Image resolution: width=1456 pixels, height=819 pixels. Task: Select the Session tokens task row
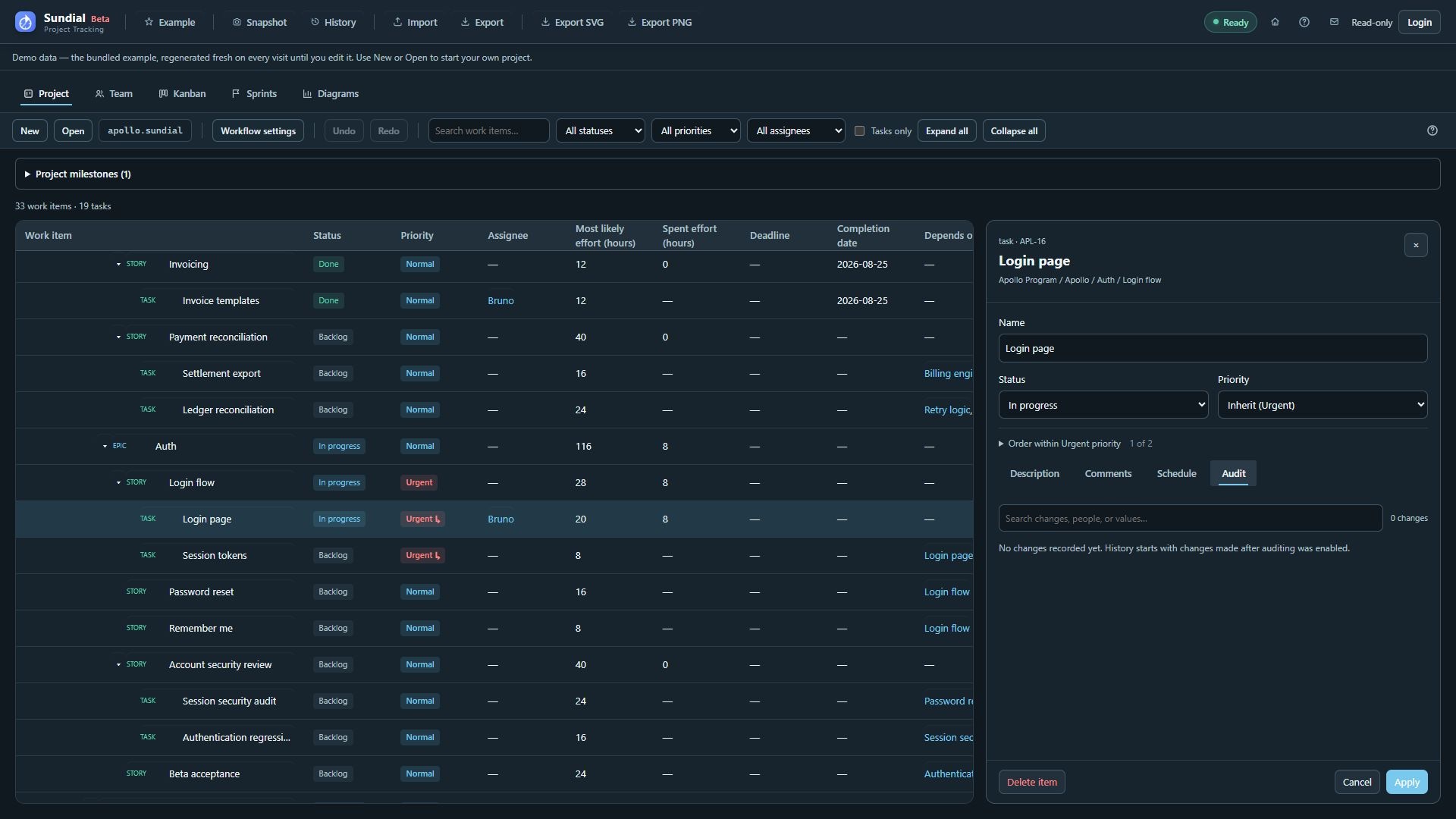coord(494,555)
